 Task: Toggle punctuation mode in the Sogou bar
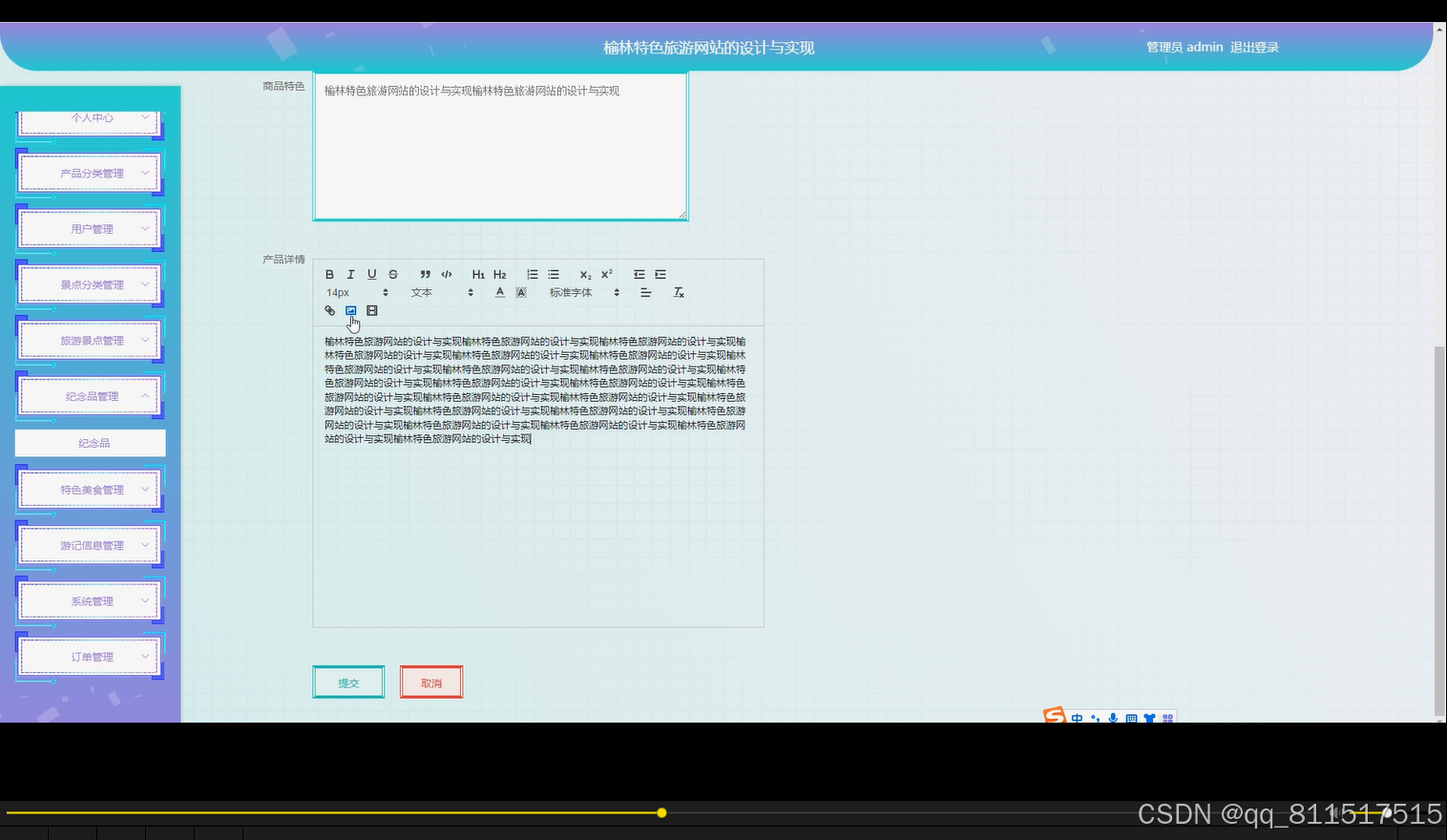[x=1095, y=718]
